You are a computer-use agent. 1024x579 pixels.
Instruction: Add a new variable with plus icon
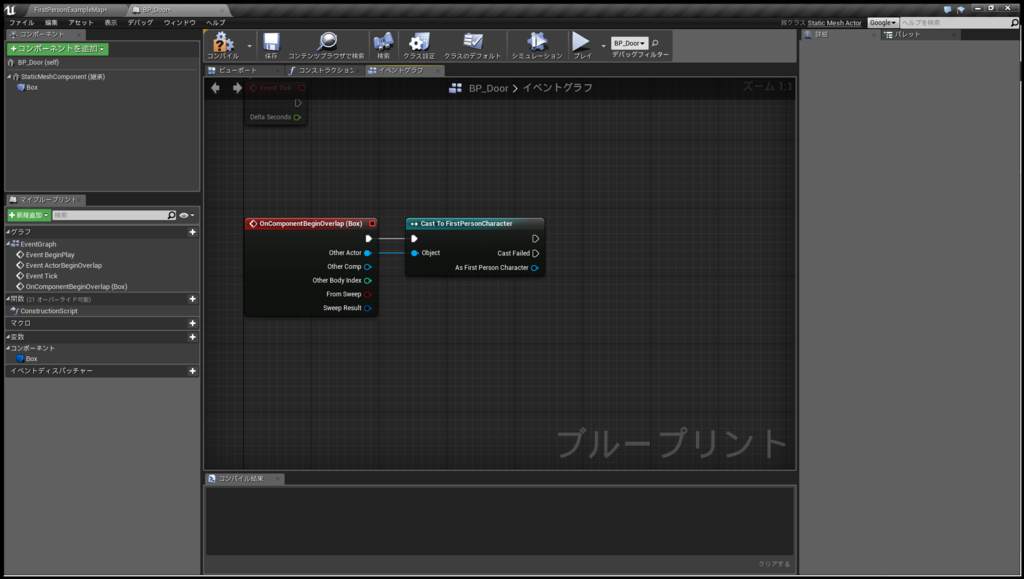point(193,337)
